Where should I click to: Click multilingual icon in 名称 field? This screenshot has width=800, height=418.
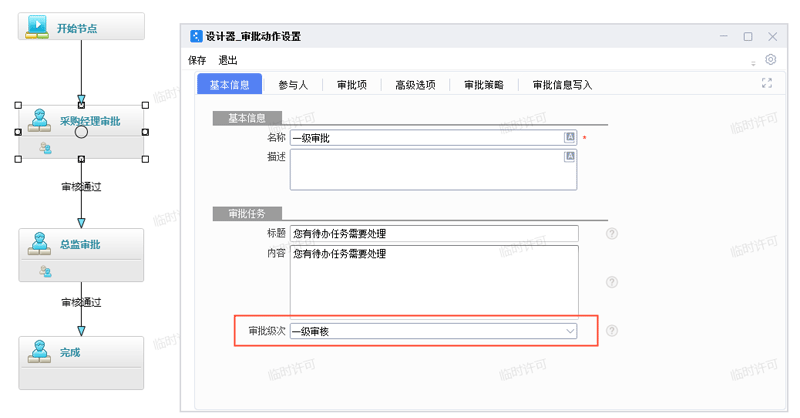coord(569,137)
